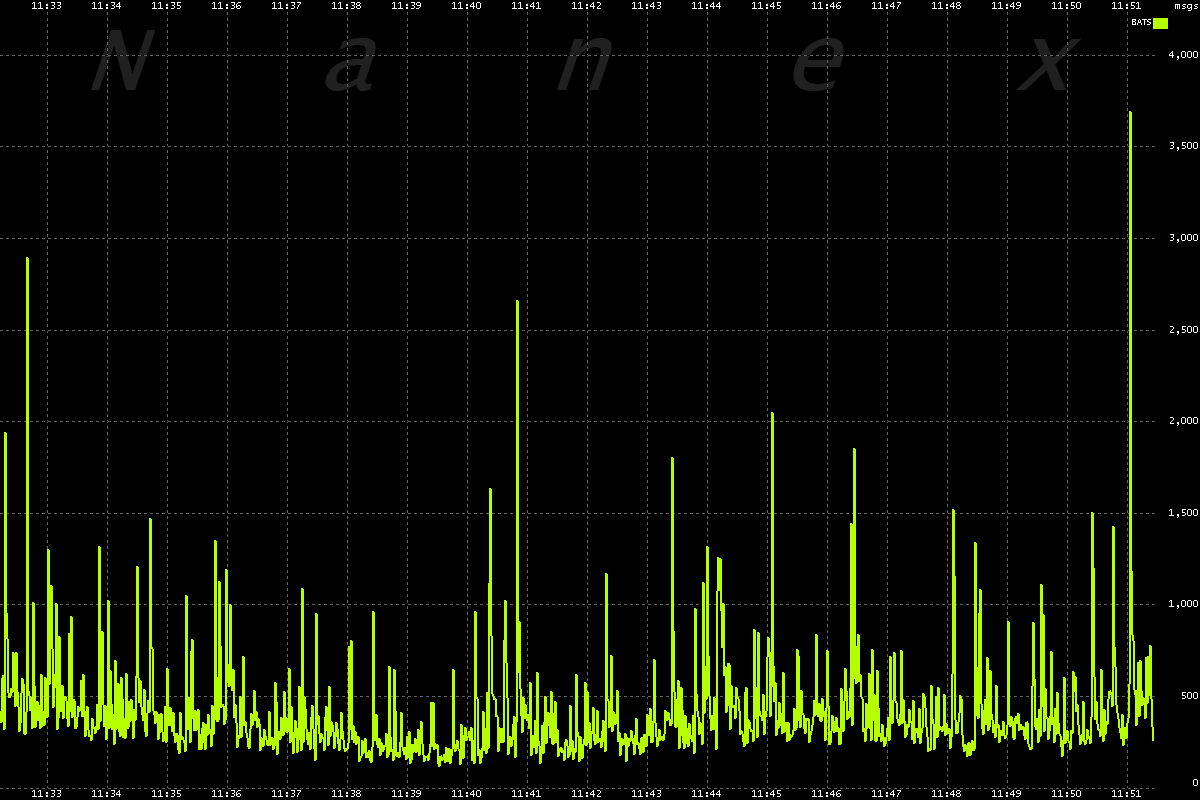
Task: Select the 500 y-axis value
Action: click(1187, 695)
